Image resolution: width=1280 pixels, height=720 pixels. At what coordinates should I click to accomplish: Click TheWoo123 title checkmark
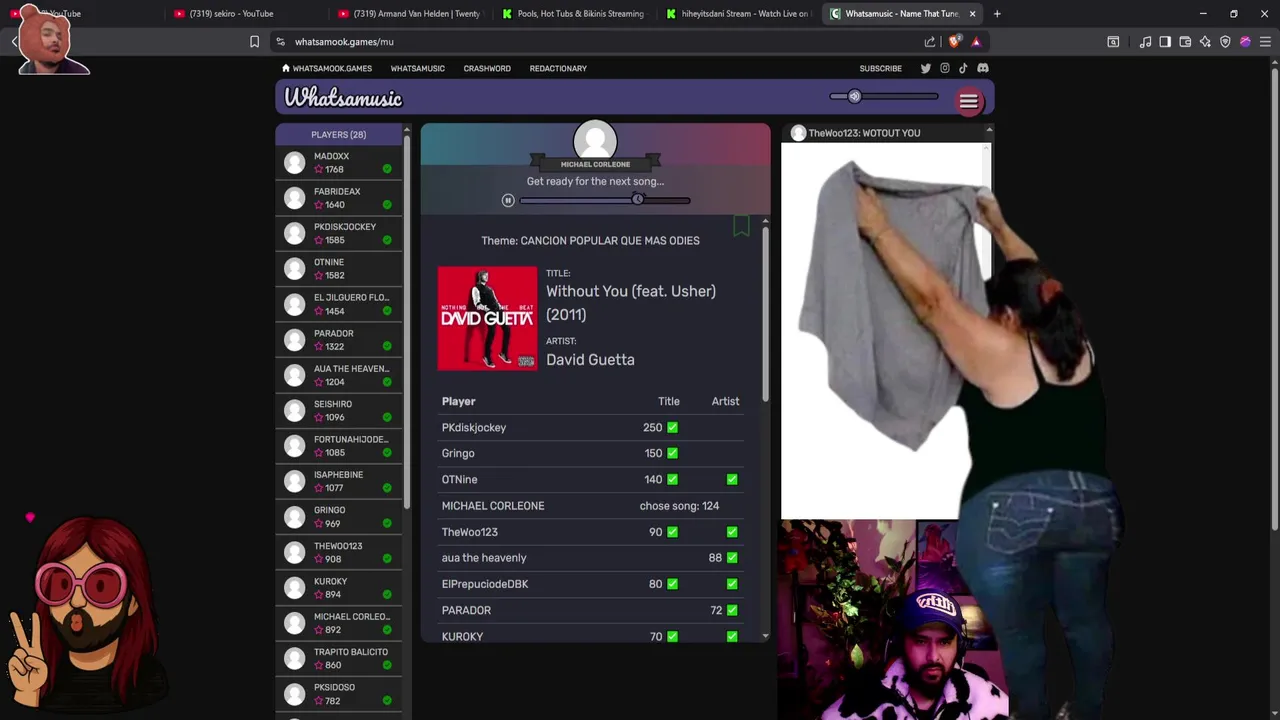tap(672, 532)
